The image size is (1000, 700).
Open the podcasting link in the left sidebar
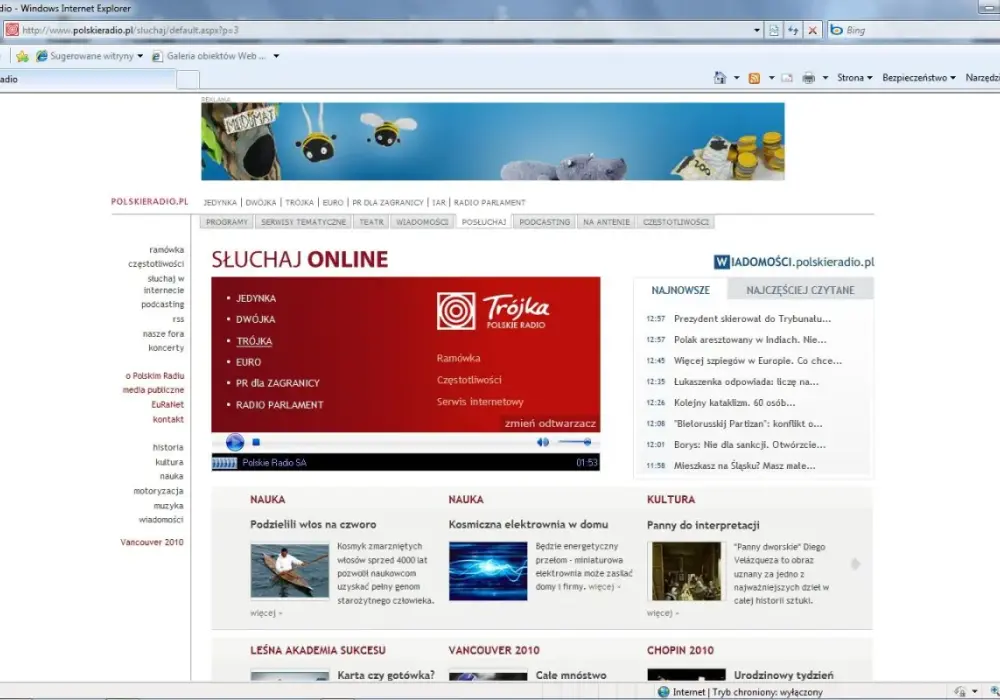coord(163,305)
